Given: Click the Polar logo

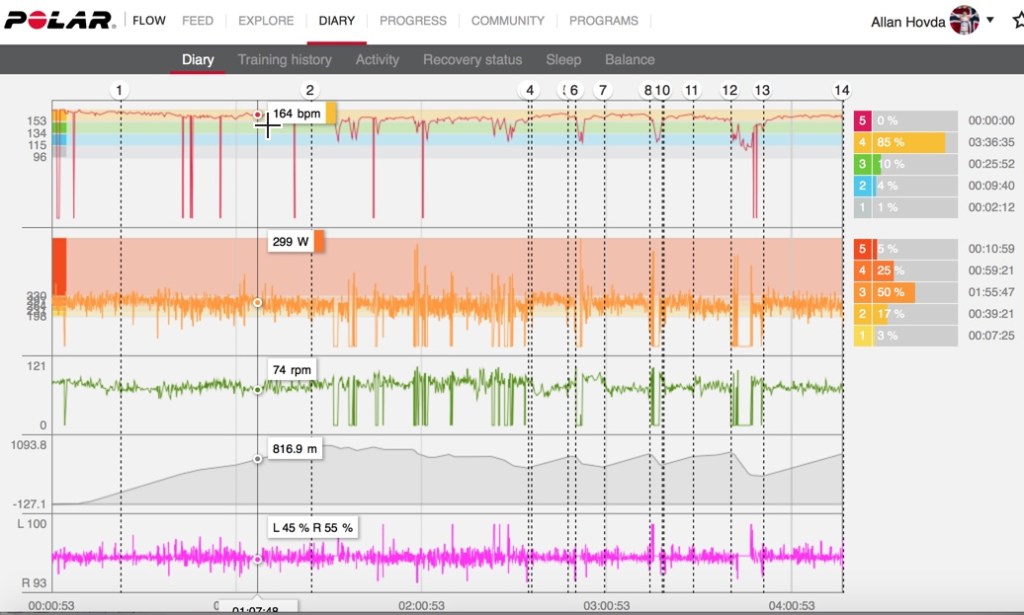Looking at the screenshot, I should point(58,20).
